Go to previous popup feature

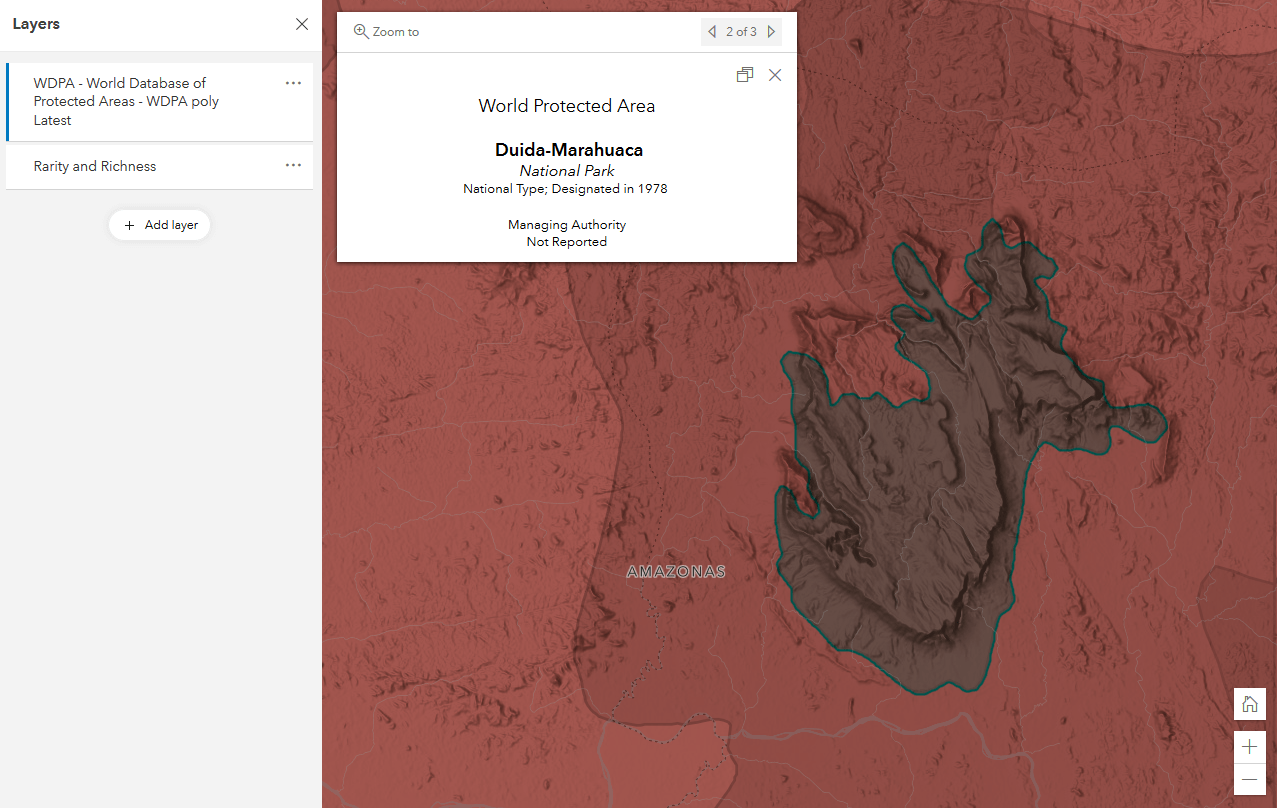(x=712, y=32)
